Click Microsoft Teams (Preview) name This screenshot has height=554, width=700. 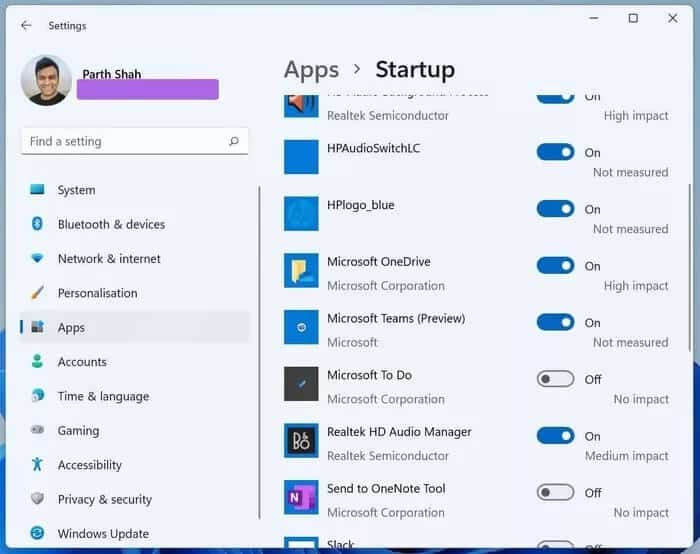(x=396, y=318)
